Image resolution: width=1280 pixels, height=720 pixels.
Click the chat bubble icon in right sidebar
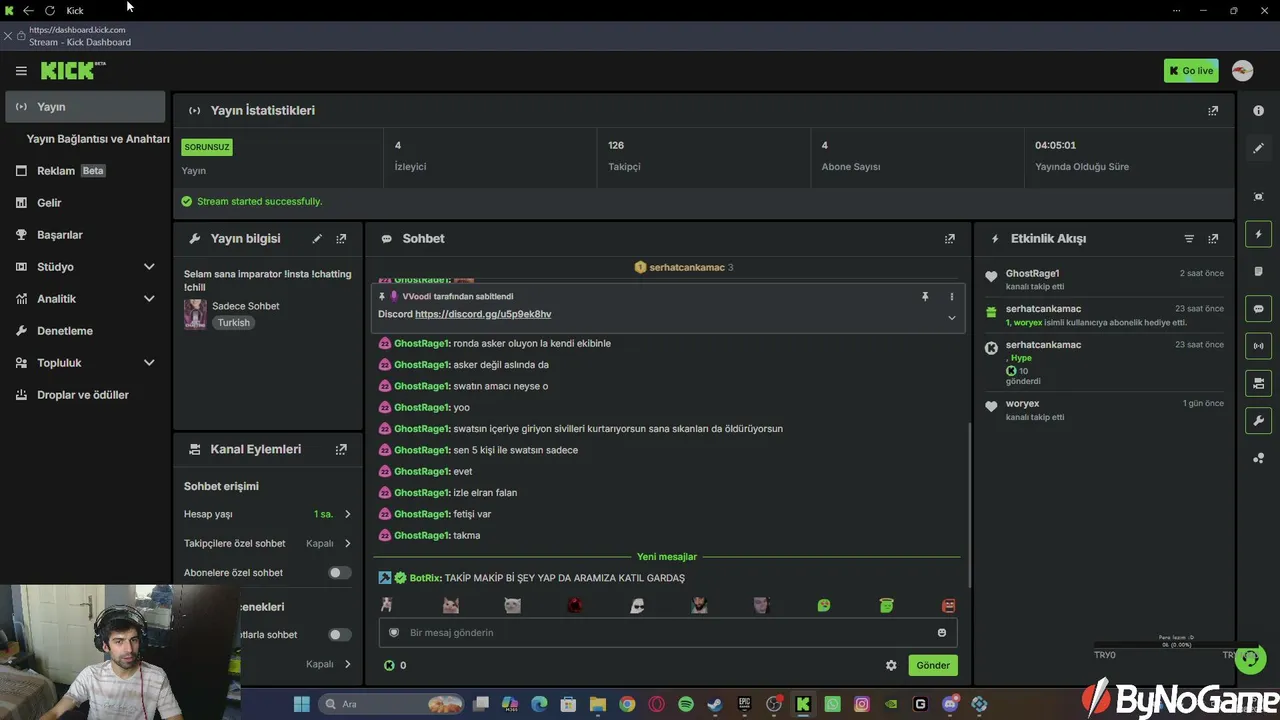pyautogui.click(x=1258, y=309)
